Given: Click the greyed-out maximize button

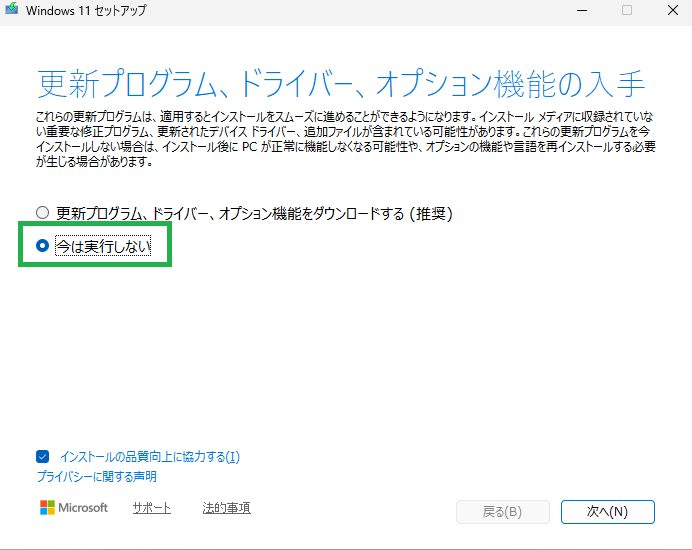Looking at the screenshot, I should pyautogui.click(x=627, y=10).
